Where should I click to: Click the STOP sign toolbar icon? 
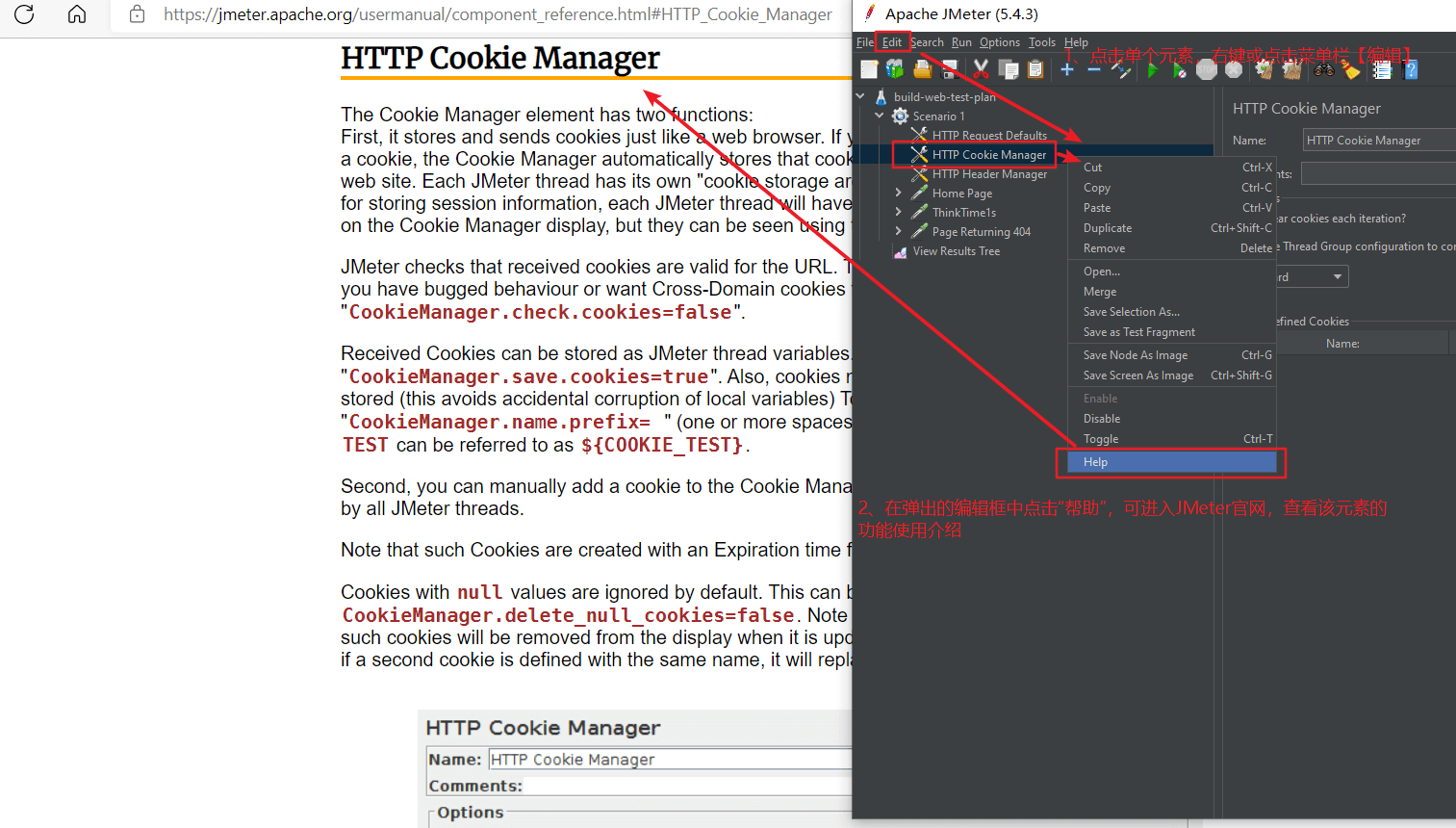(x=1207, y=69)
